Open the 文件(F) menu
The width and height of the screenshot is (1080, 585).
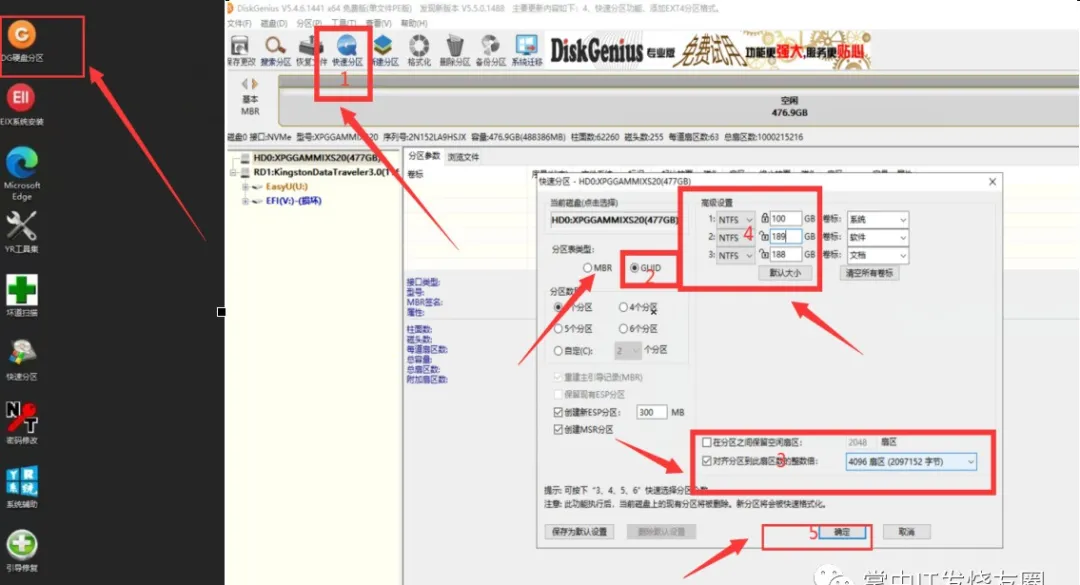[239, 23]
